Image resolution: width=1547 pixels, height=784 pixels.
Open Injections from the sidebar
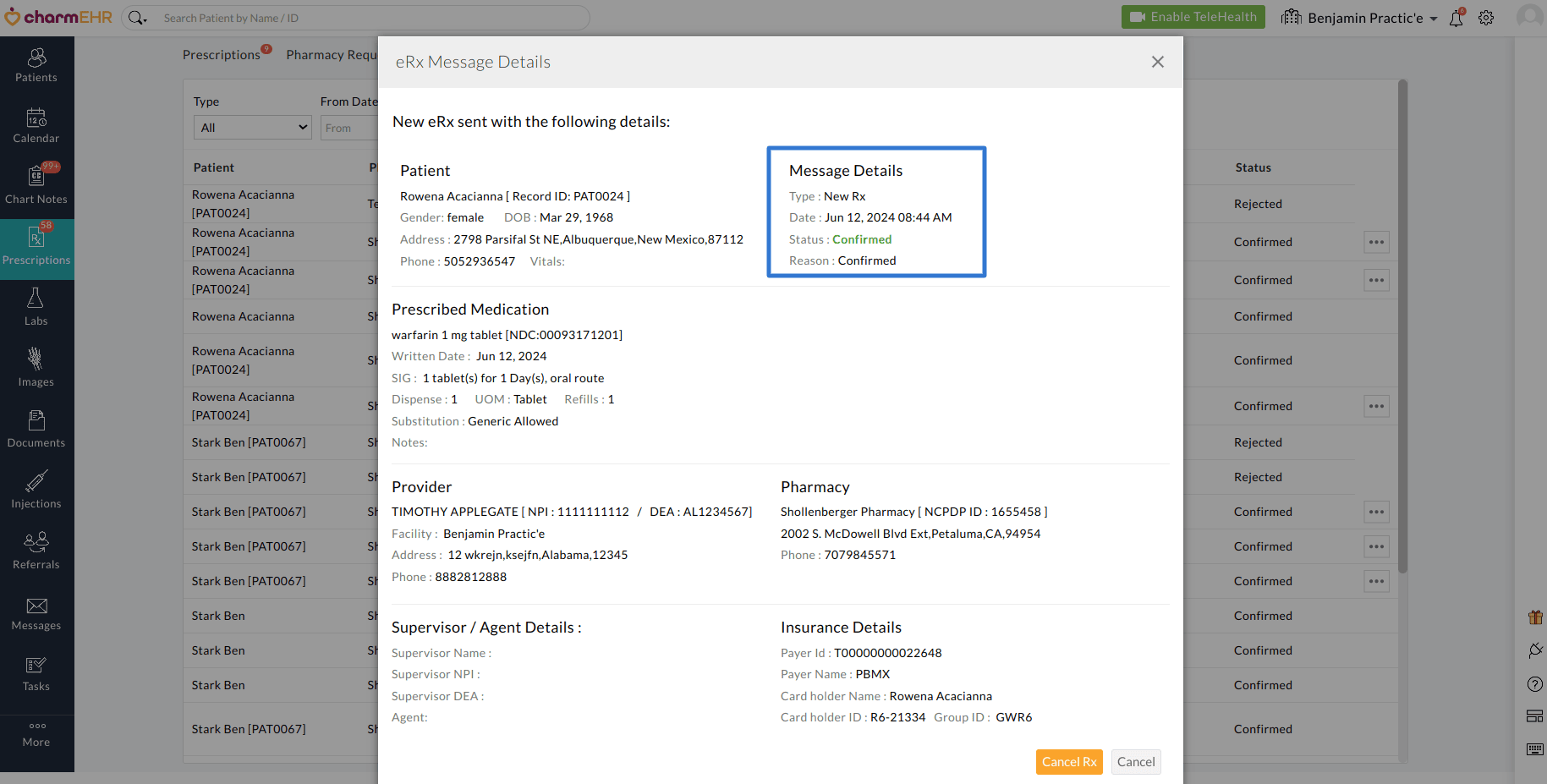(x=36, y=491)
